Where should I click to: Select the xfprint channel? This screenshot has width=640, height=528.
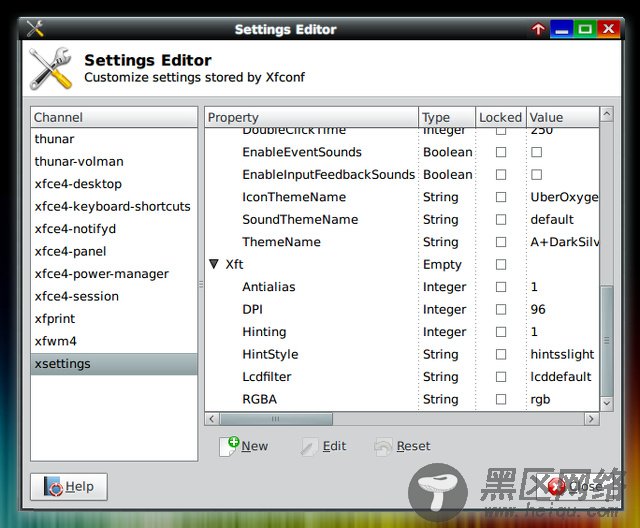point(114,319)
